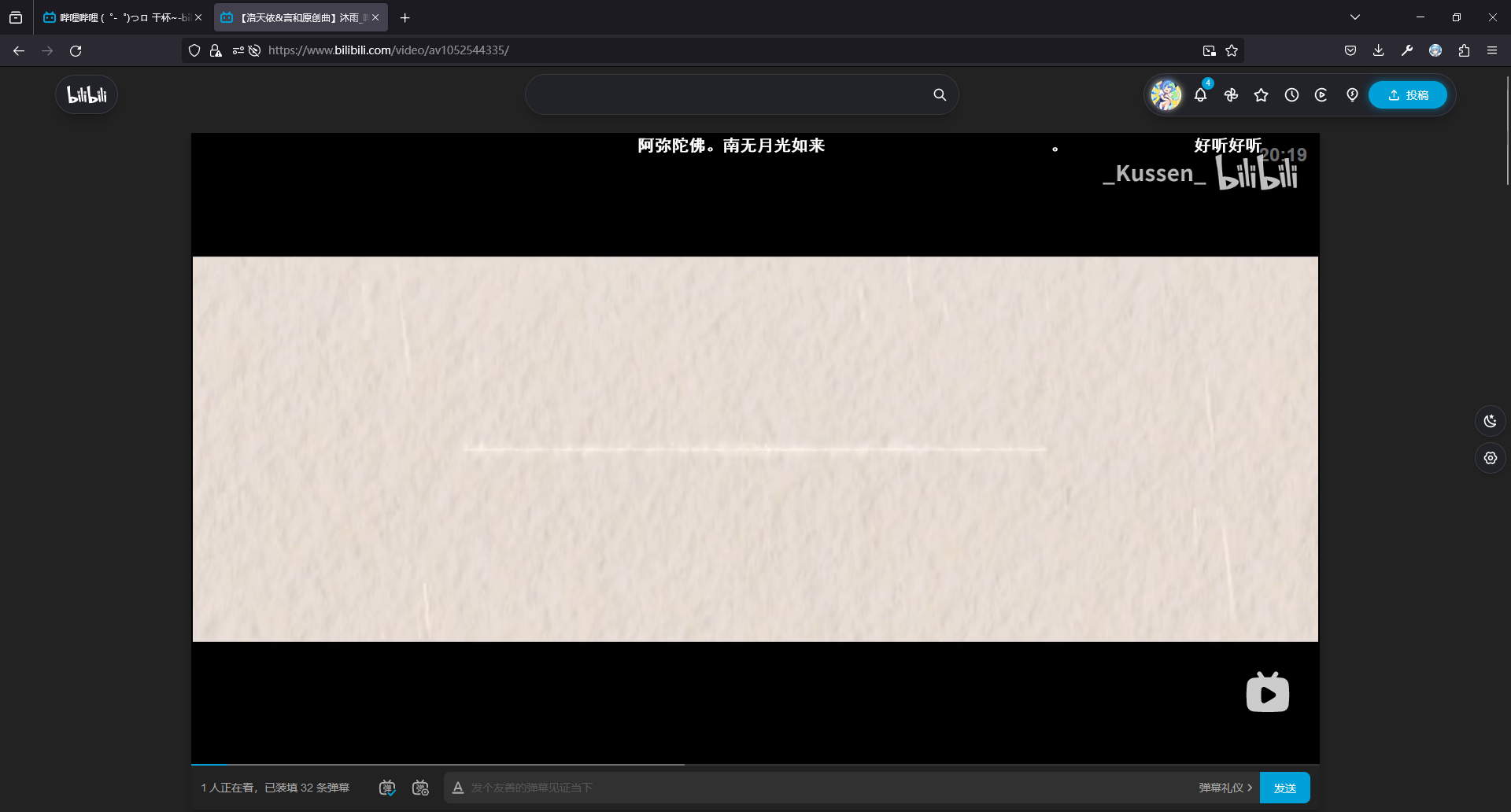Open danmaku font style options
Viewport: 1511px width, 812px height.
click(458, 788)
